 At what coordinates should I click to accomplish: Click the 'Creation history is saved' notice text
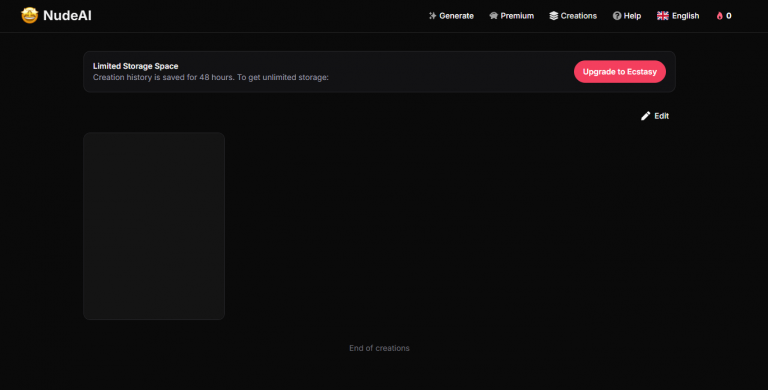coord(211,77)
